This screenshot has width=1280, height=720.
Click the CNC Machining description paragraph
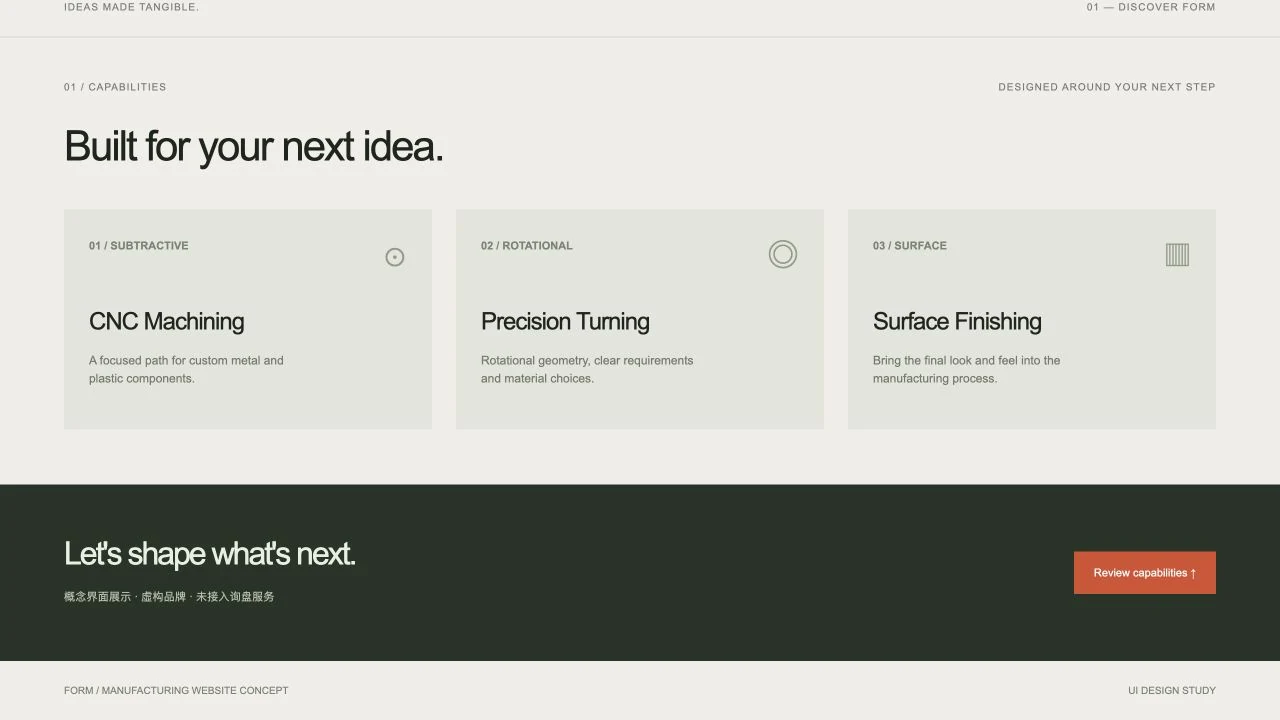tap(186, 369)
